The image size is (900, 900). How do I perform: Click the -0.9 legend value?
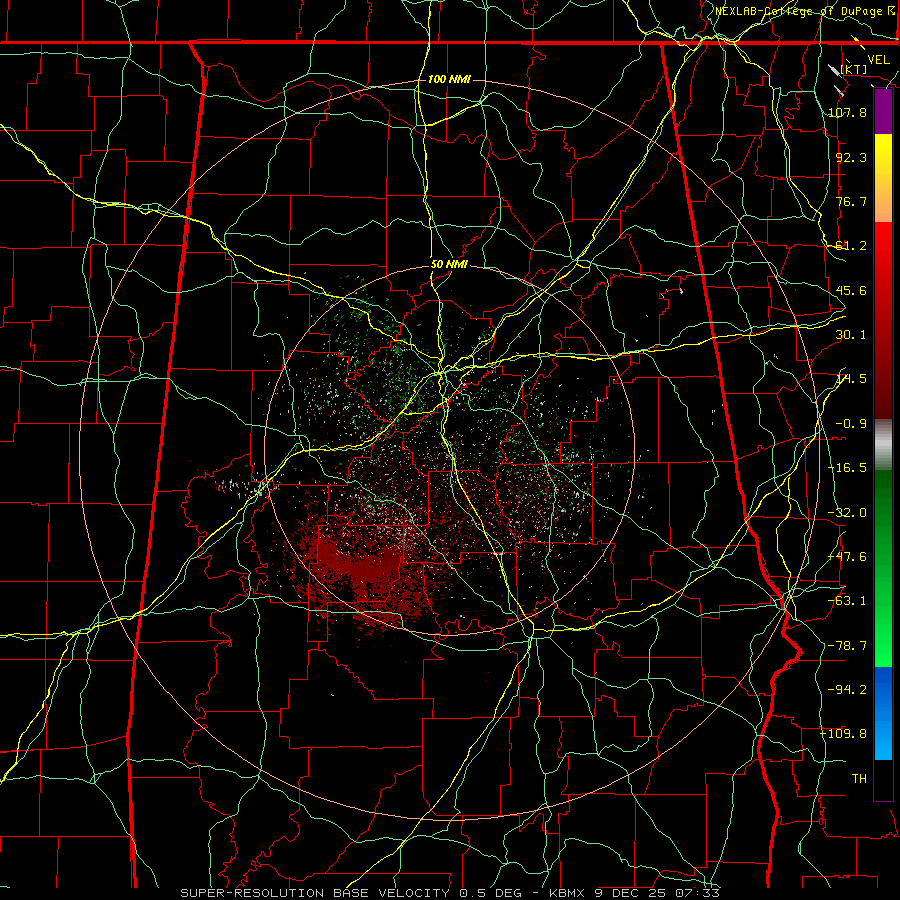tap(851, 424)
